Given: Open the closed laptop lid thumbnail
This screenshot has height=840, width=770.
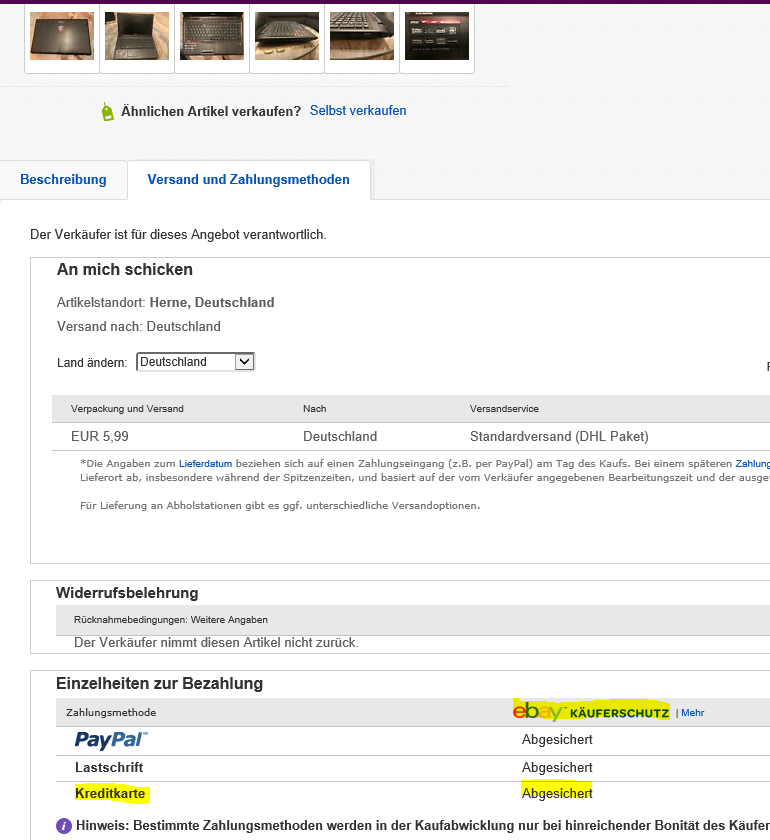Looking at the screenshot, I should pos(62,36).
